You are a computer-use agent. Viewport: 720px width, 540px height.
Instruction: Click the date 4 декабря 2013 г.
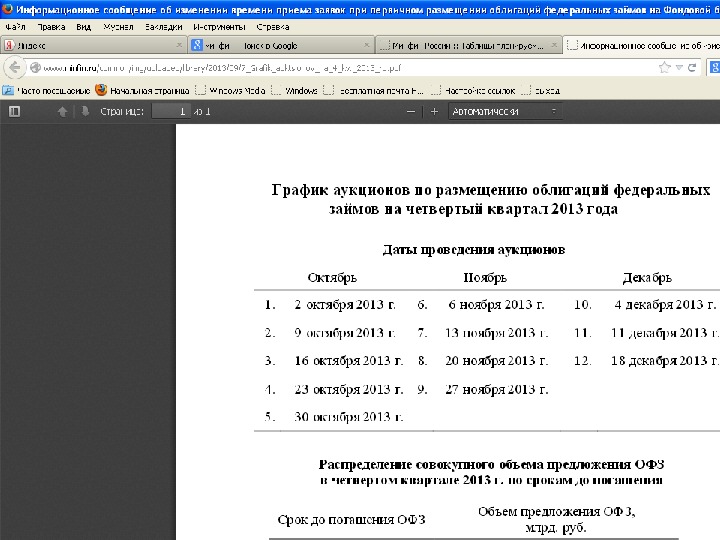point(665,304)
